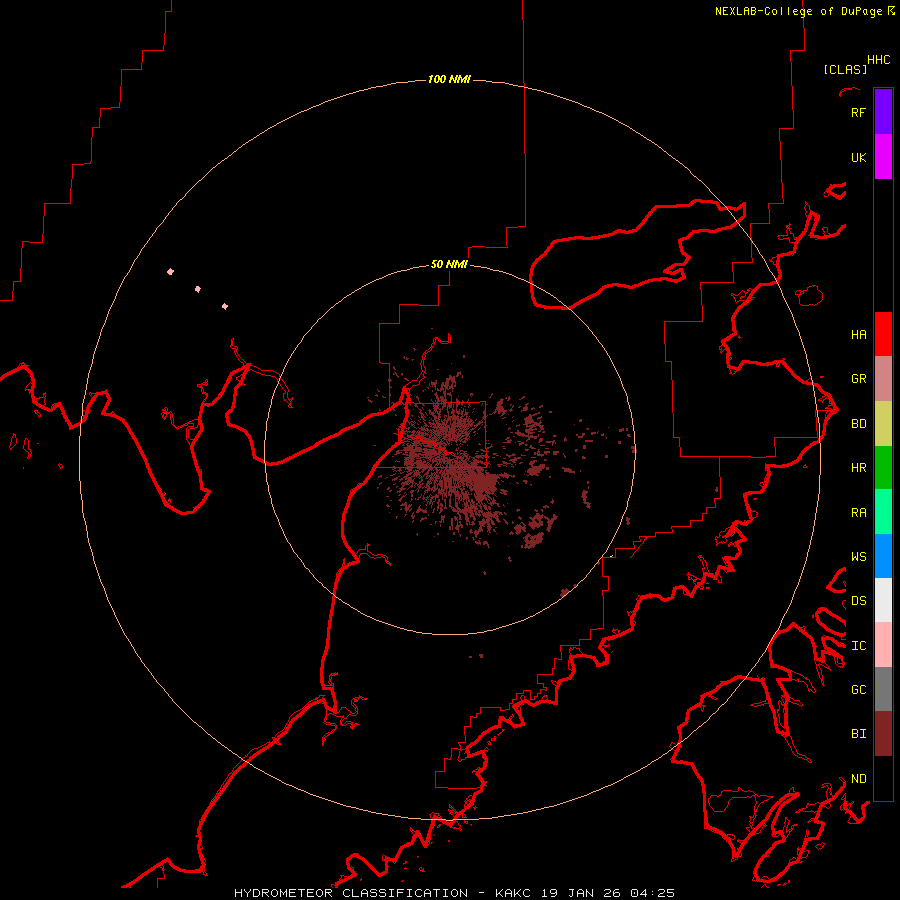Viewport: 900px width, 900px height.
Task: Click the HA red legend swatch
Action: click(883, 334)
